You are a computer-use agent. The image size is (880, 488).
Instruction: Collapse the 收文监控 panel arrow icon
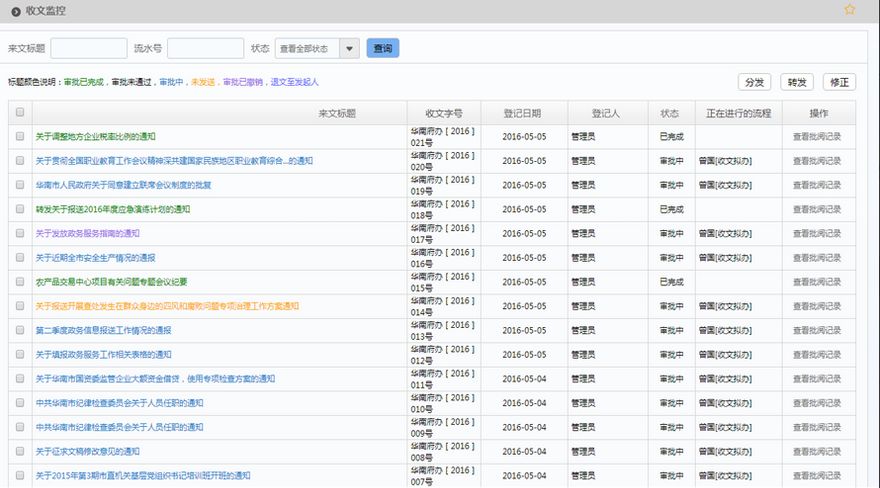pos(16,10)
